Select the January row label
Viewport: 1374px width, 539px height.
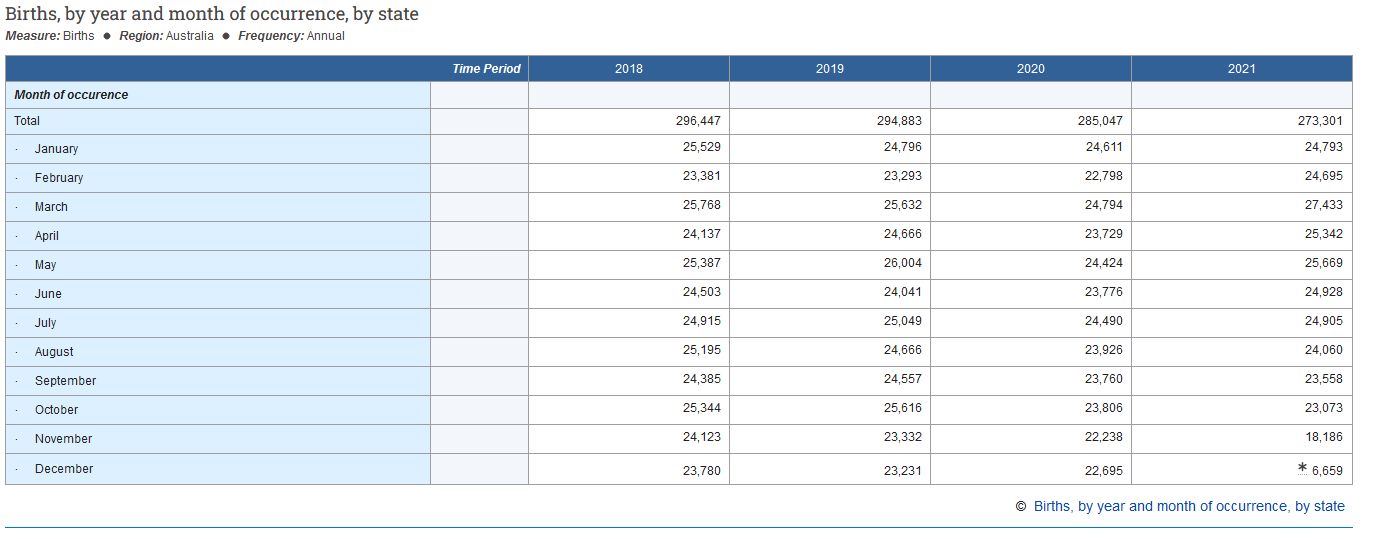tap(56, 149)
